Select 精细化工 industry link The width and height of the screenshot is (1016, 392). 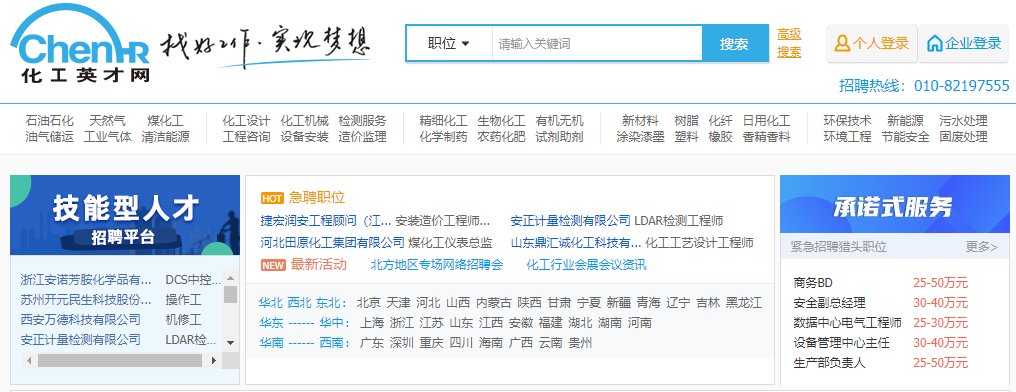click(443, 121)
